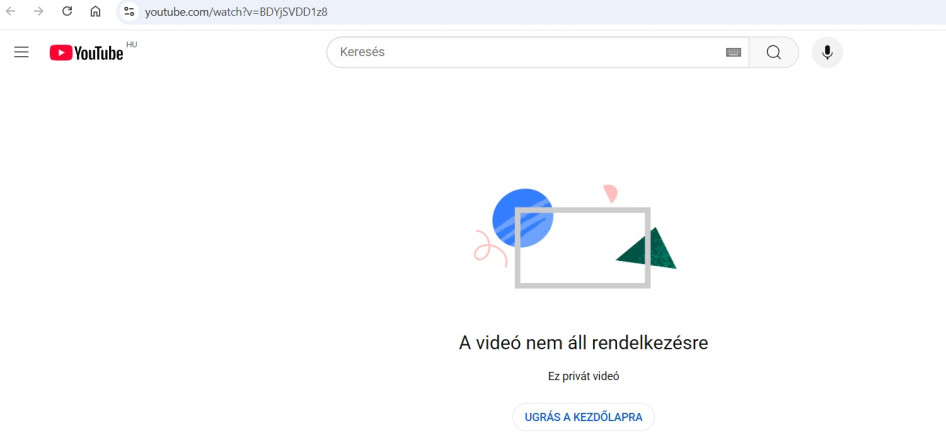Screen dimensions: 946x440
Task: Click the pink squiggle shape in the illustration
Action: tap(490, 248)
